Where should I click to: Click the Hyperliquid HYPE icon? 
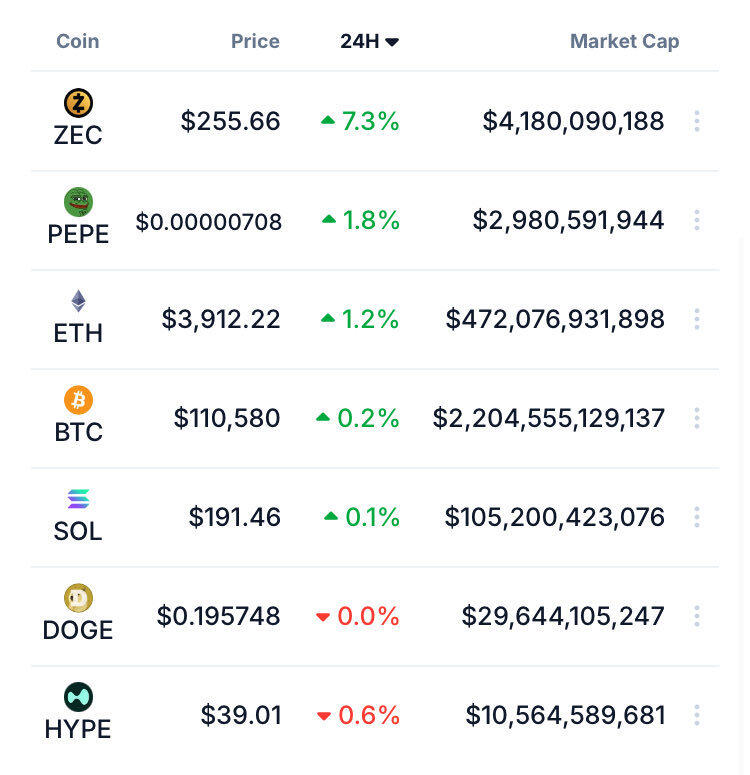[x=78, y=697]
